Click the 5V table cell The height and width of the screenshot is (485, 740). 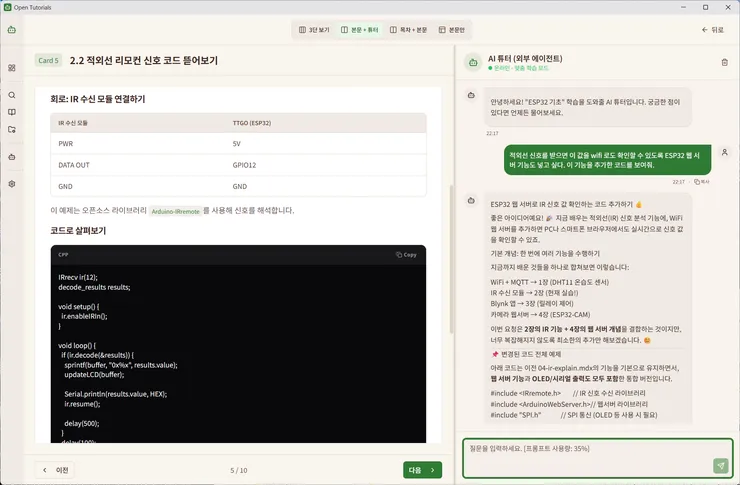click(x=236, y=144)
